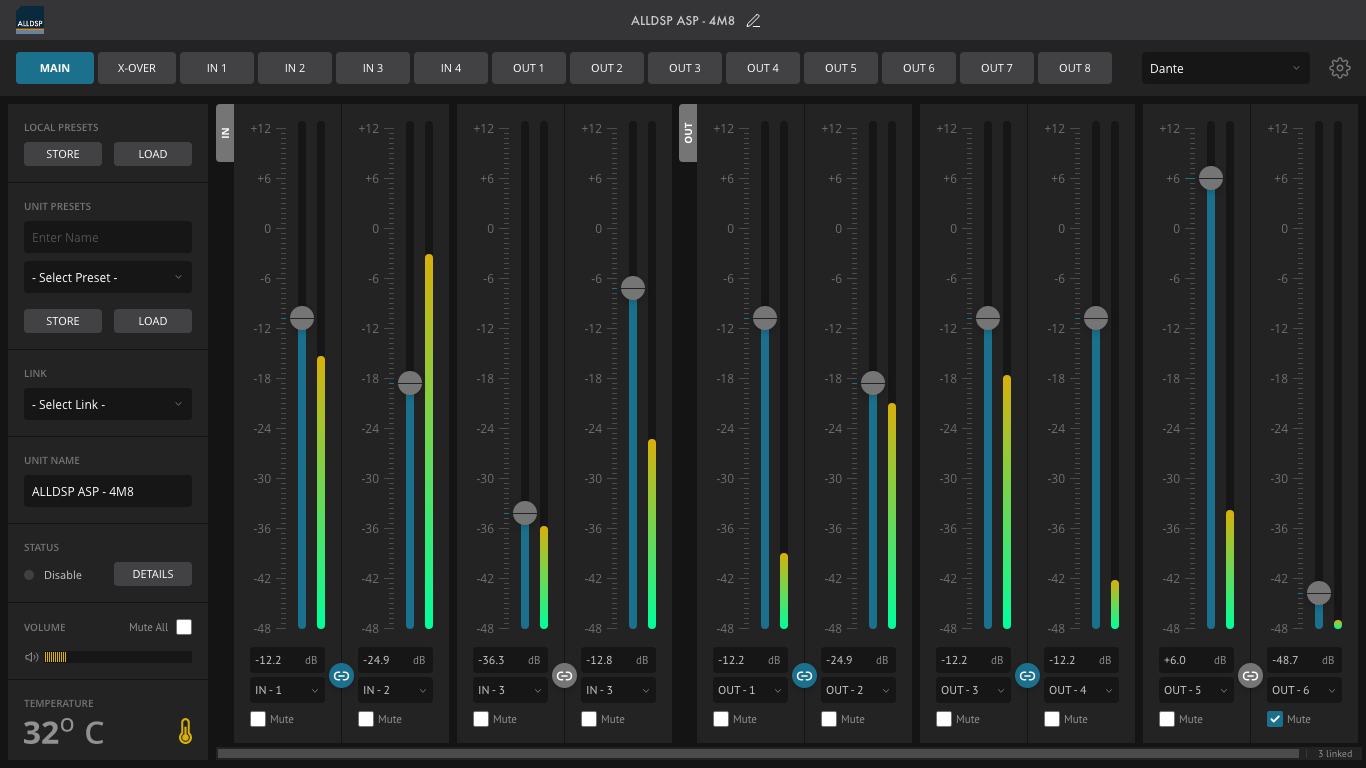Mute the IN-1 channel

tap(258, 719)
